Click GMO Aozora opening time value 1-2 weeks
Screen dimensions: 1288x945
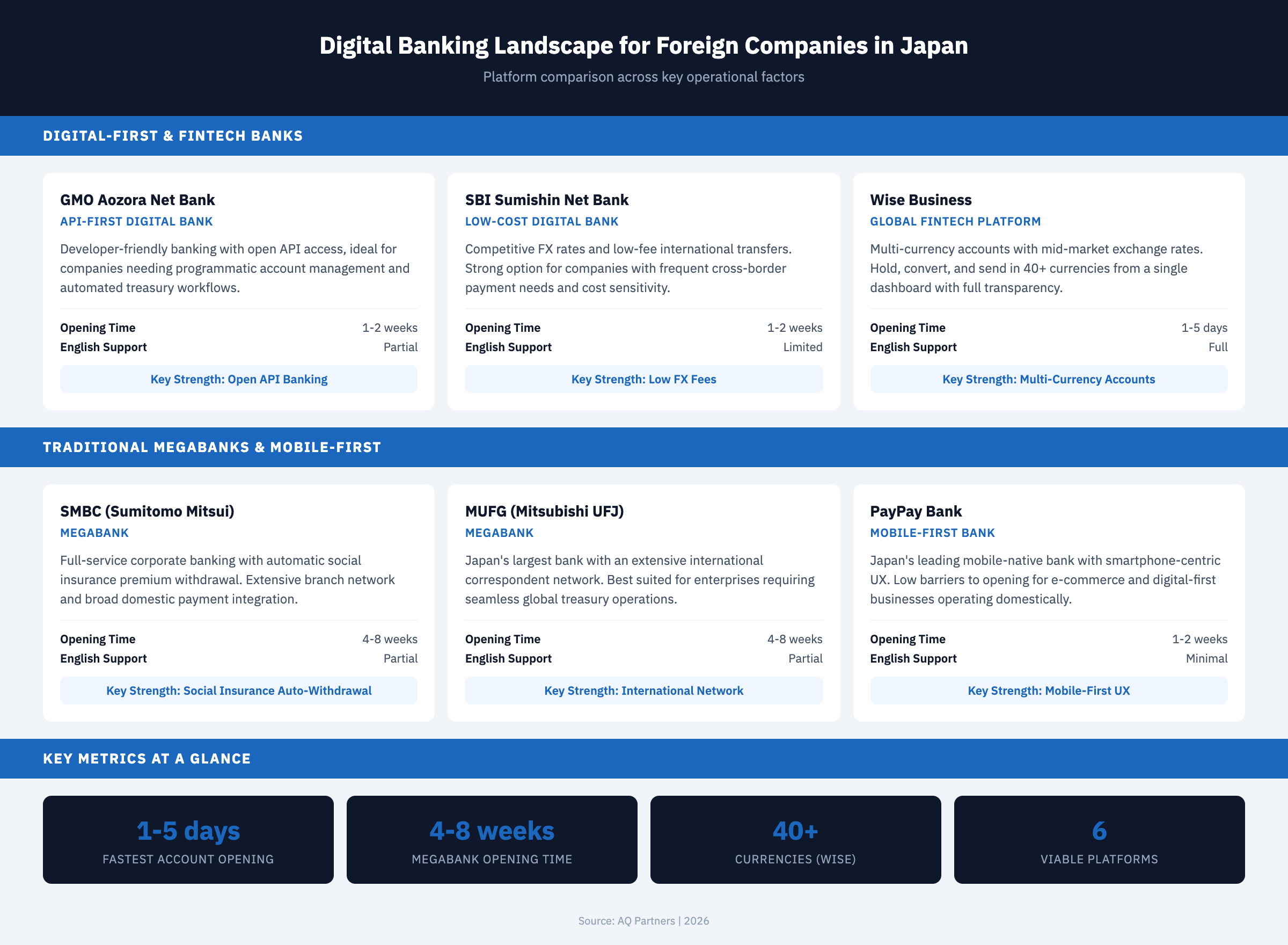pos(390,328)
